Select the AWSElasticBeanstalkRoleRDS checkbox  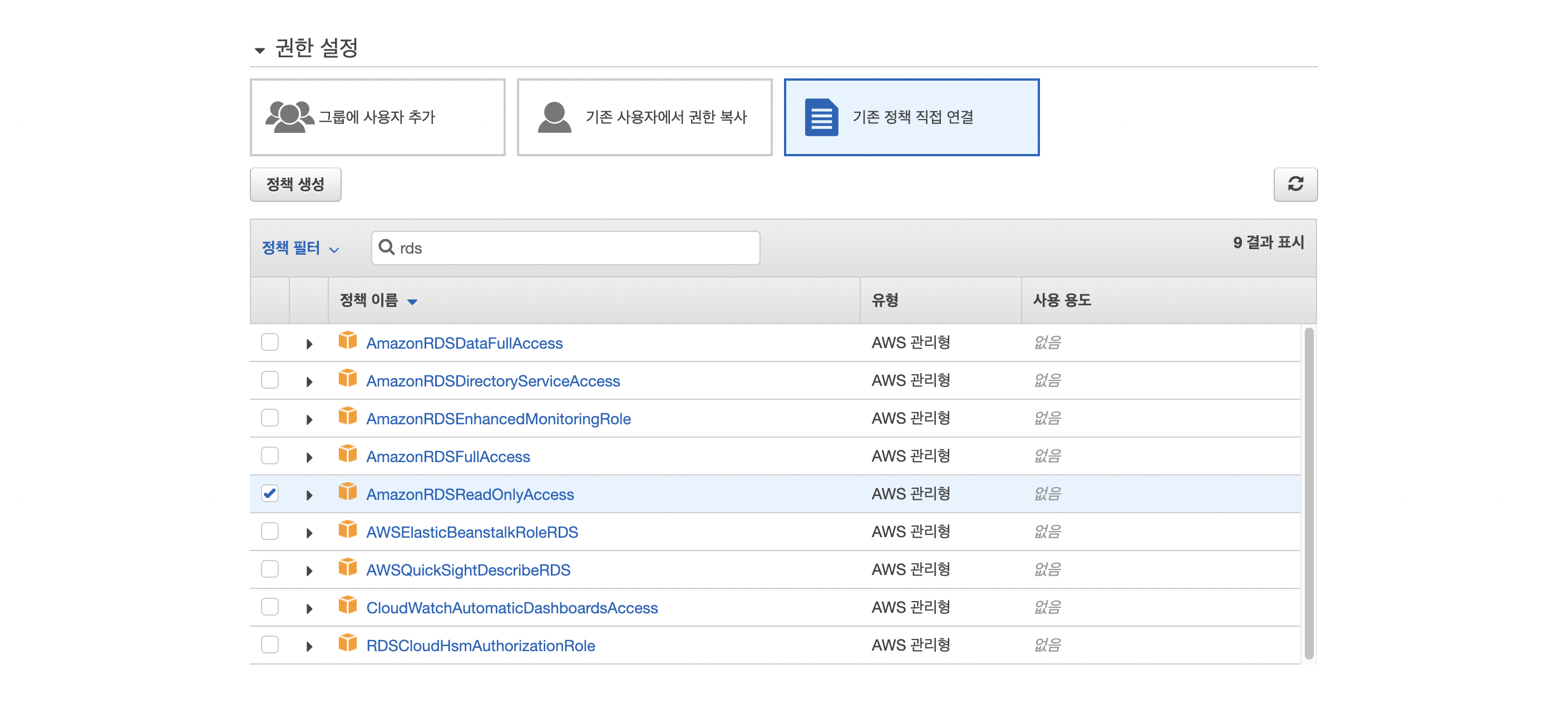click(x=270, y=531)
